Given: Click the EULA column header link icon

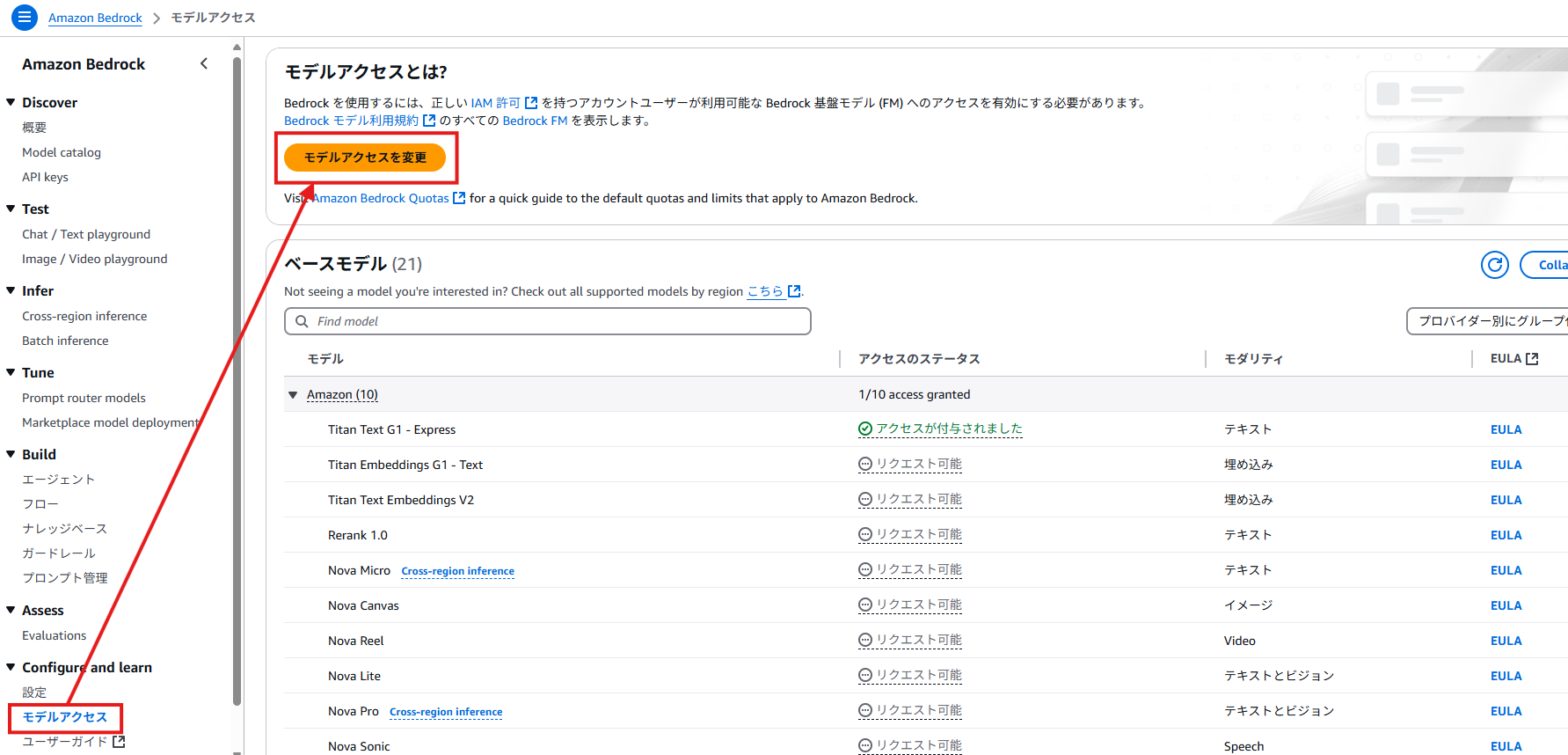Looking at the screenshot, I should (x=1532, y=359).
